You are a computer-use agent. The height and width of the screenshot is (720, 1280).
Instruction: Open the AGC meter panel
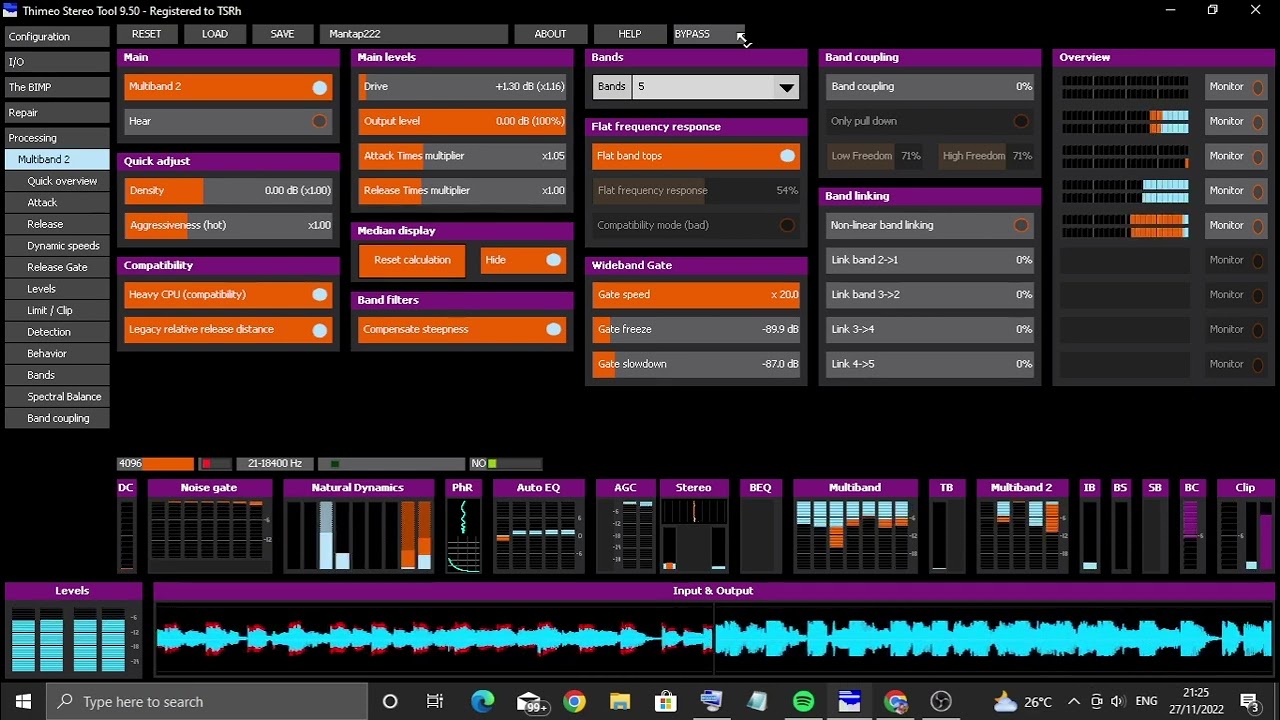click(625, 526)
